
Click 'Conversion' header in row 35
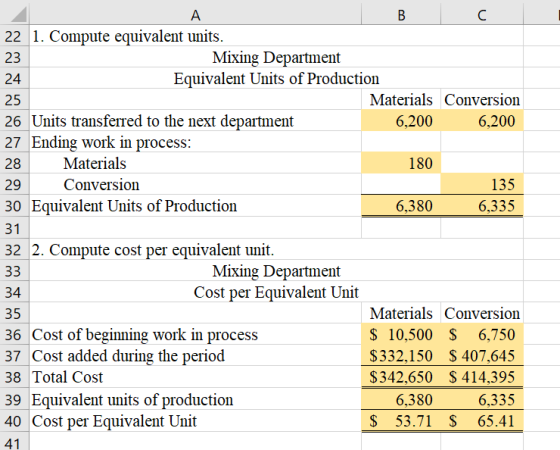coord(482,314)
